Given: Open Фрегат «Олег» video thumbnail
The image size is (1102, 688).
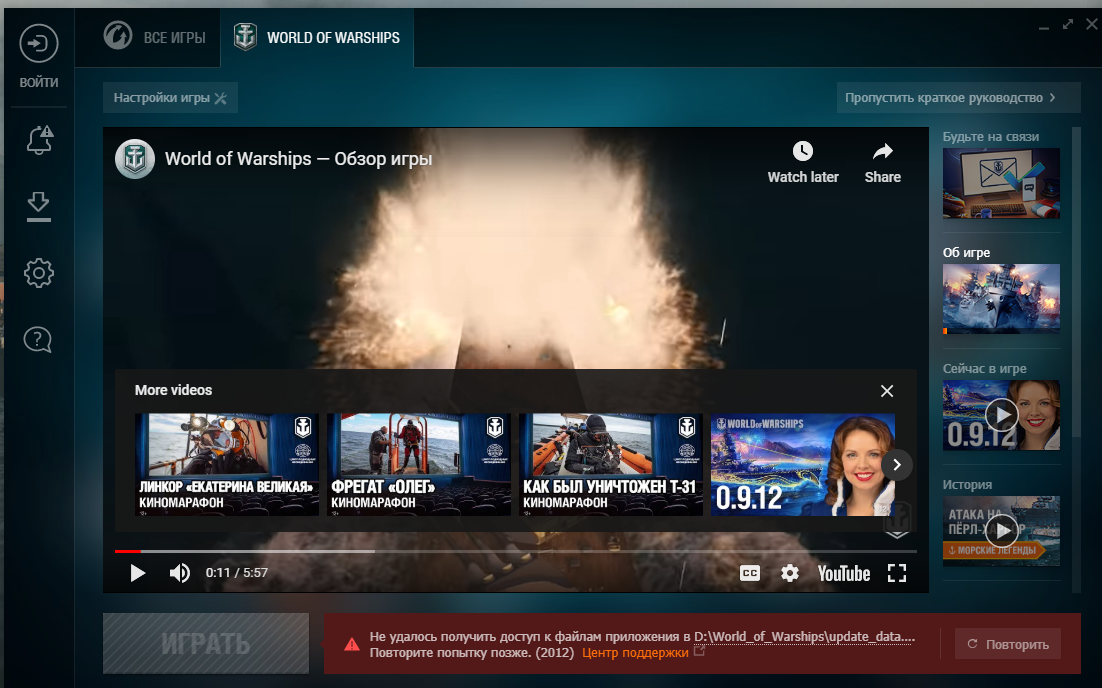Looking at the screenshot, I should point(419,465).
